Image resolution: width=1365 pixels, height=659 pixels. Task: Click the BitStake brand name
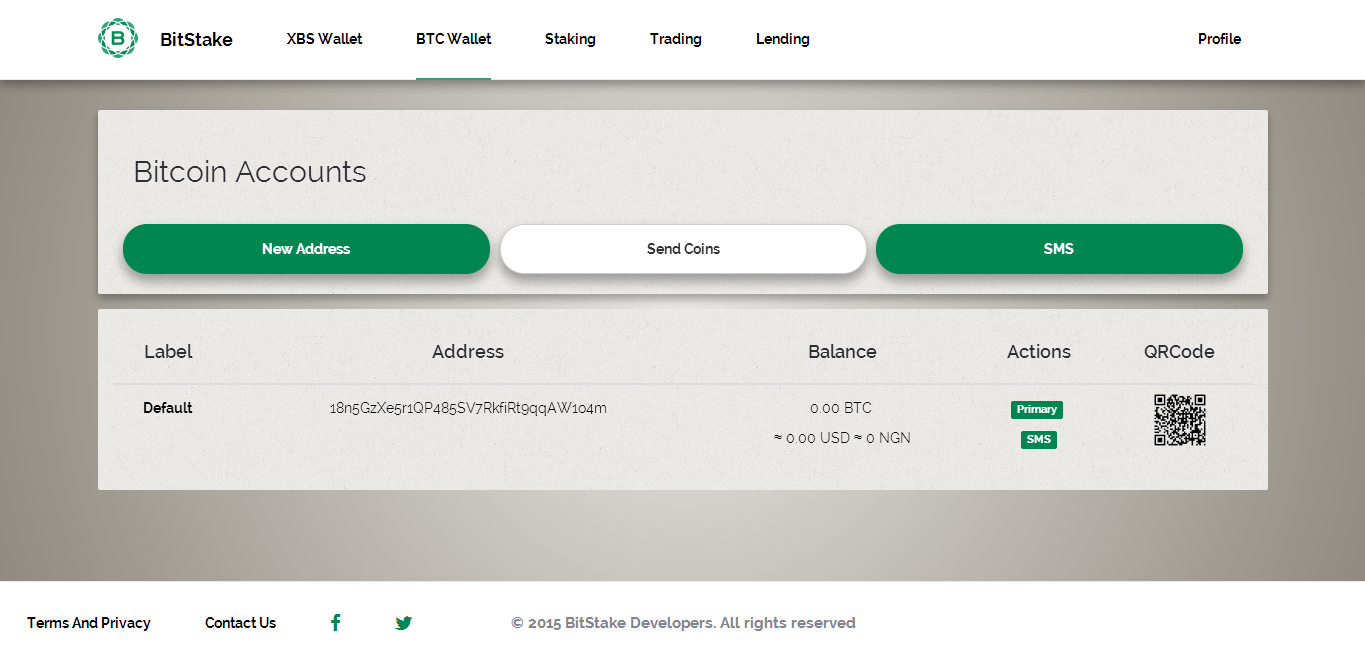pyautogui.click(x=197, y=40)
